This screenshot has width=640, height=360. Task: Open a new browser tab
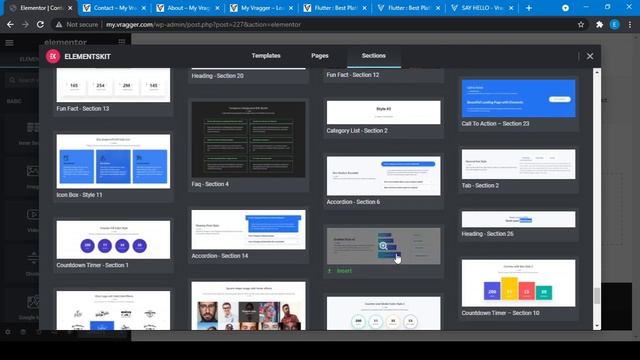click(529, 8)
